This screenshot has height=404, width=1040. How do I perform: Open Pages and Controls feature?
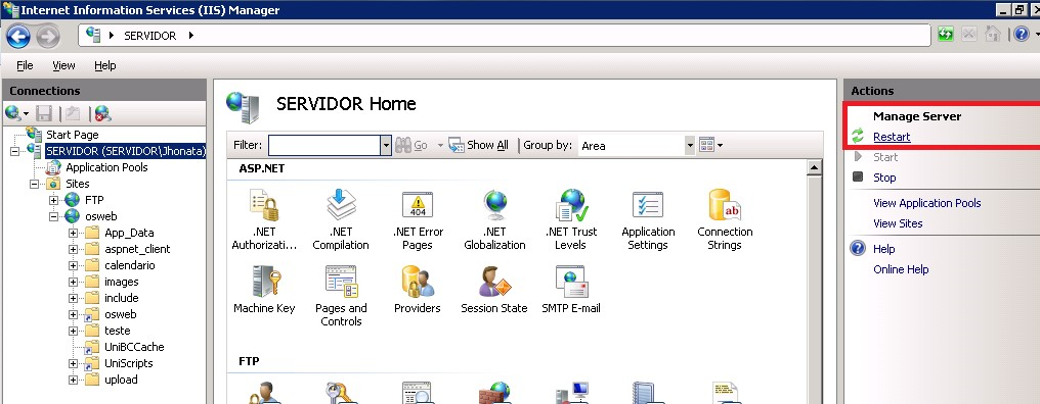[341, 281]
